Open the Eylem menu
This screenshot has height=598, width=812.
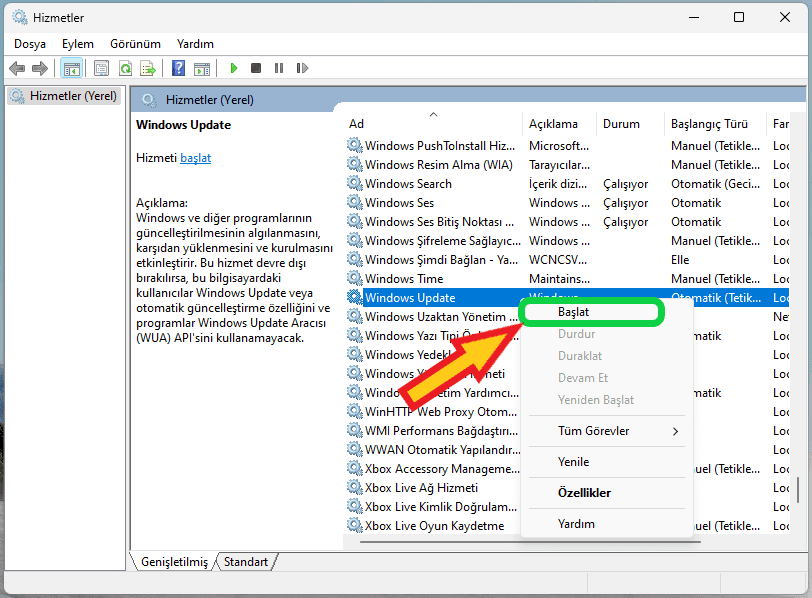pyautogui.click(x=78, y=44)
